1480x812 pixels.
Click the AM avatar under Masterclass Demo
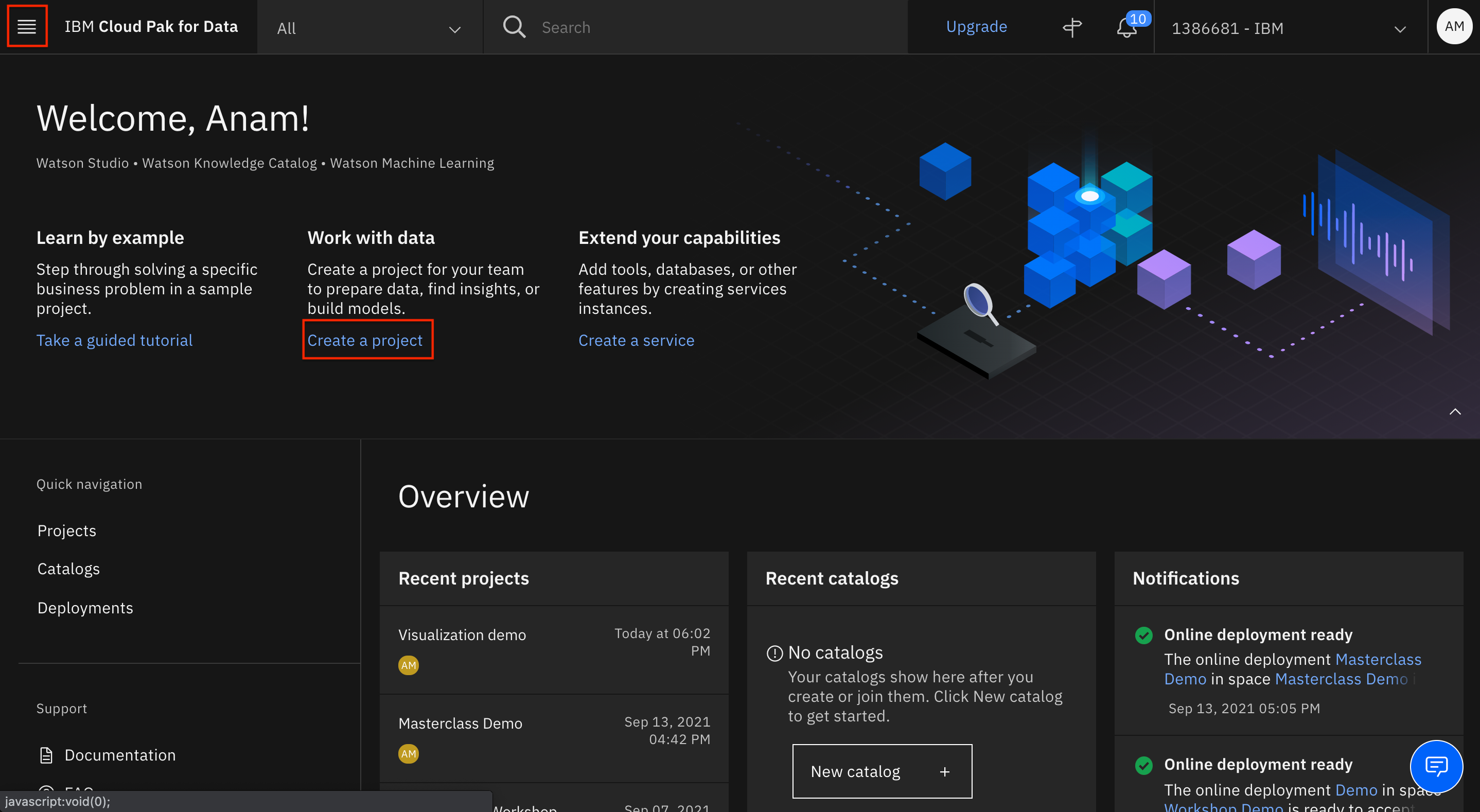click(409, 753)
